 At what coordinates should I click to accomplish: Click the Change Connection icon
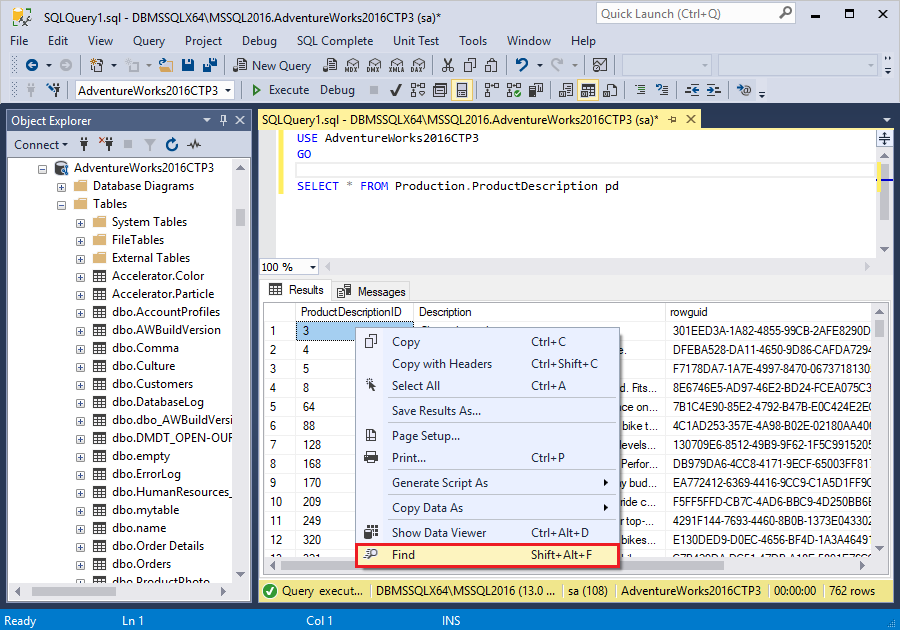53,90
